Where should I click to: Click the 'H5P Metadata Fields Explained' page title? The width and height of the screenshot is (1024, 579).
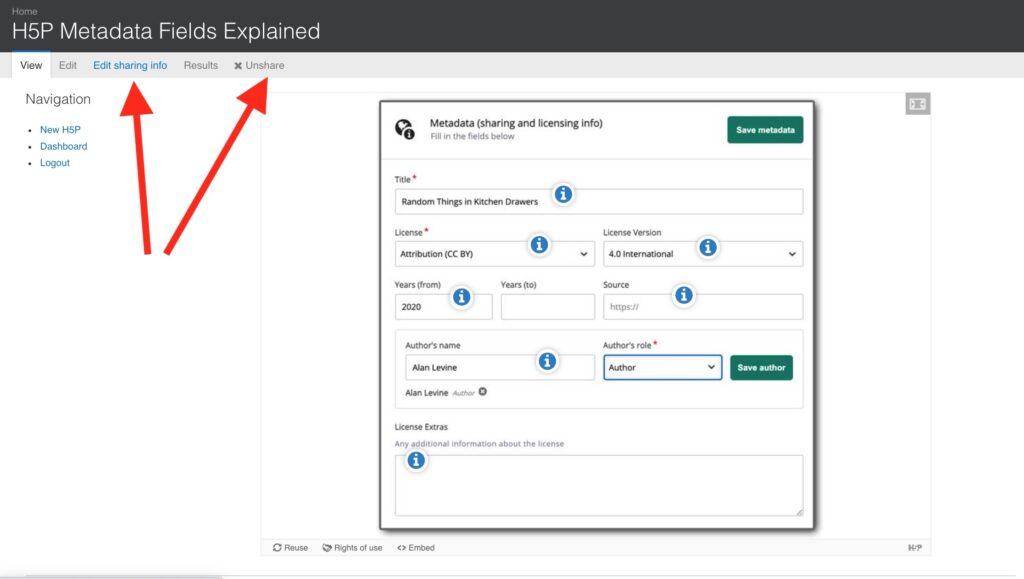(166, 31)
